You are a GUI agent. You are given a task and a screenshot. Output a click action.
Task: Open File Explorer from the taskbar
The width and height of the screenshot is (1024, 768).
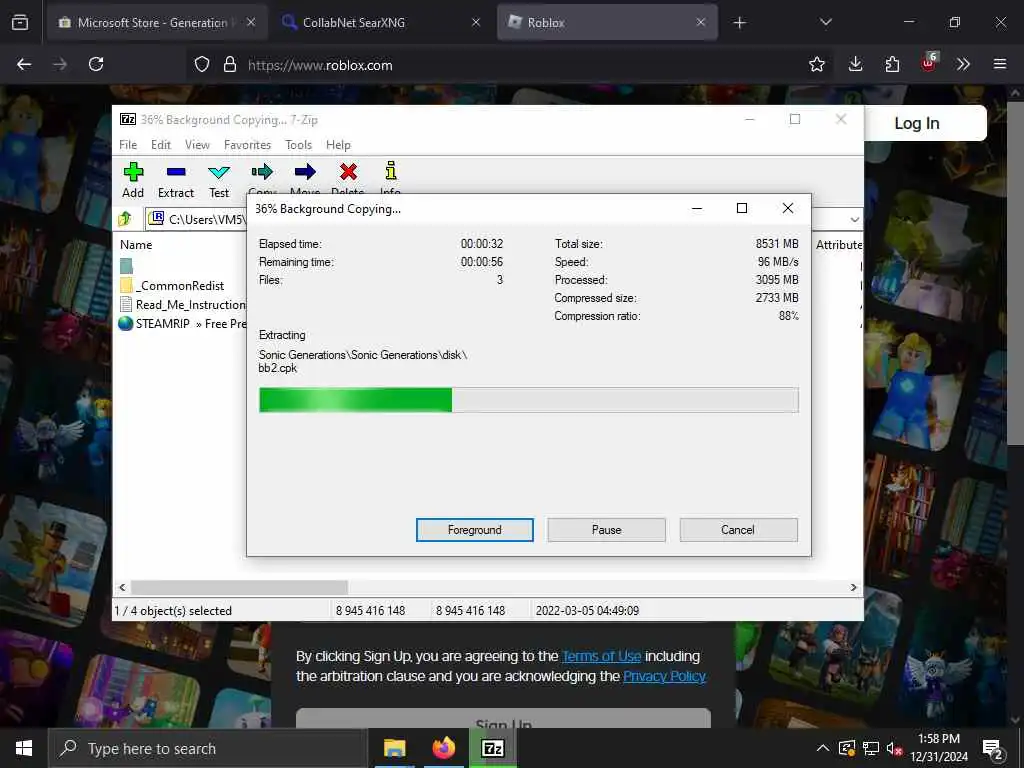click(x=394, y=748)
